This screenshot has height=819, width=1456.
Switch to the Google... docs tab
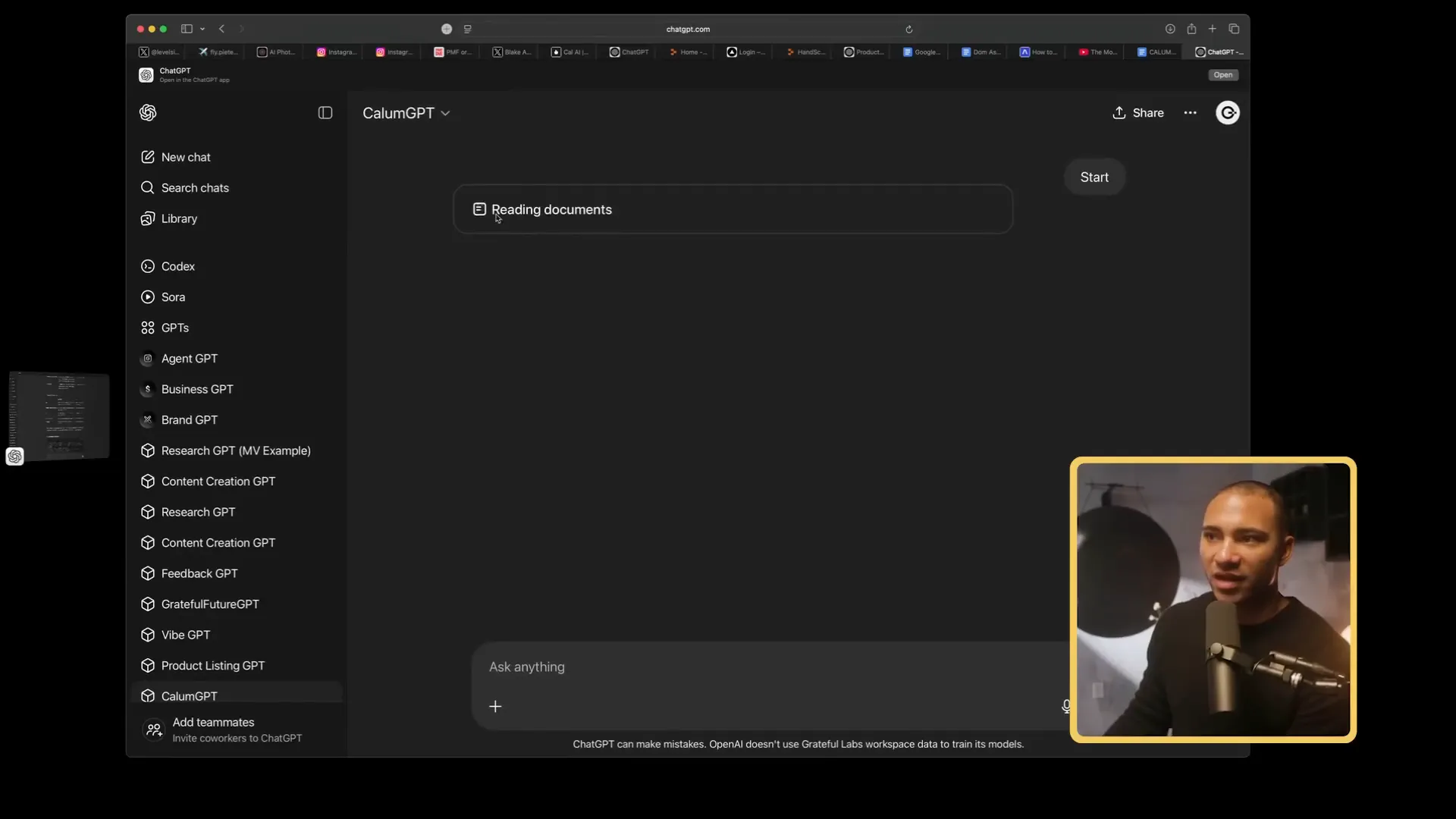pyautogui.click(x=923, y=52)
